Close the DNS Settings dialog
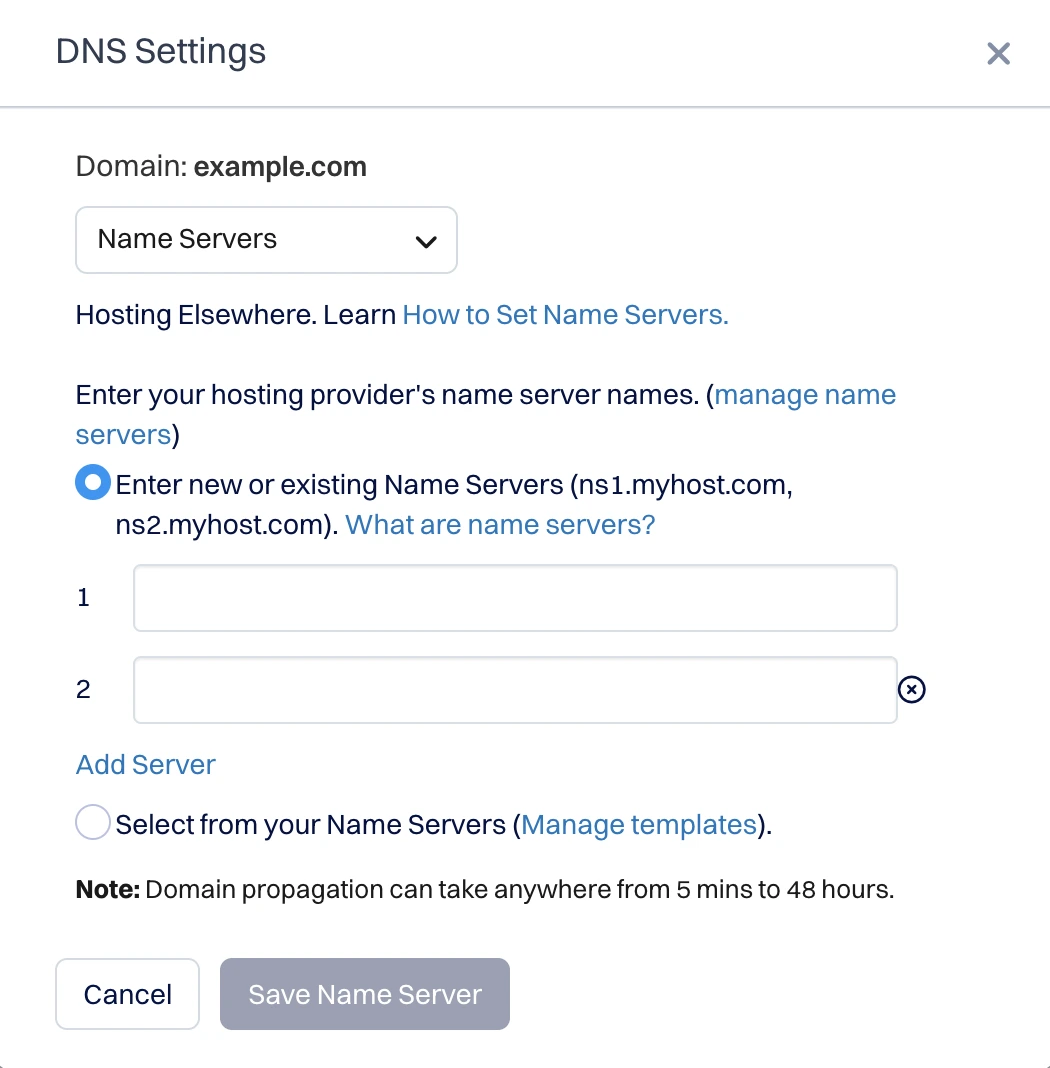The width and height of the screenshot is (1050, 1068). 998,53
